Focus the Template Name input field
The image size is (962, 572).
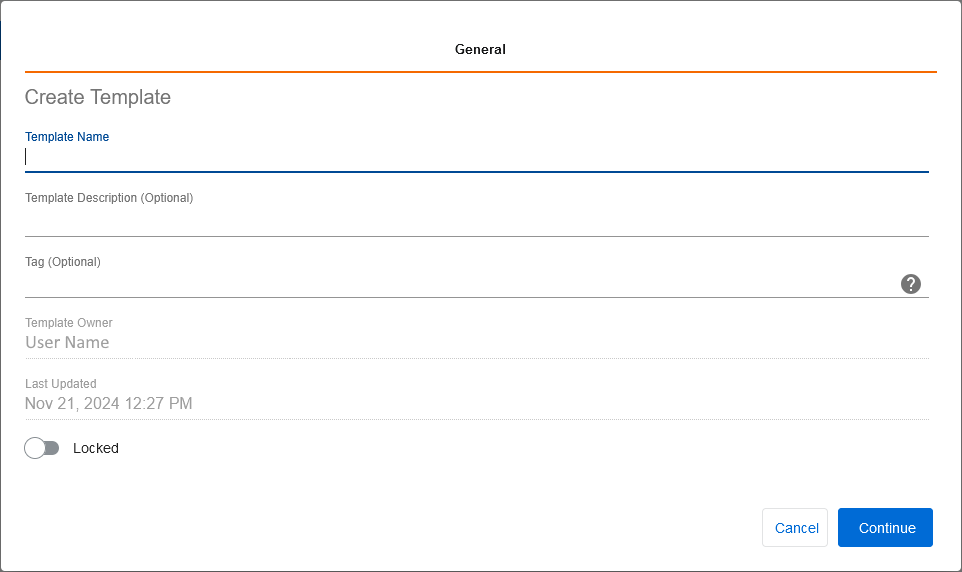[x=476, y=157]
